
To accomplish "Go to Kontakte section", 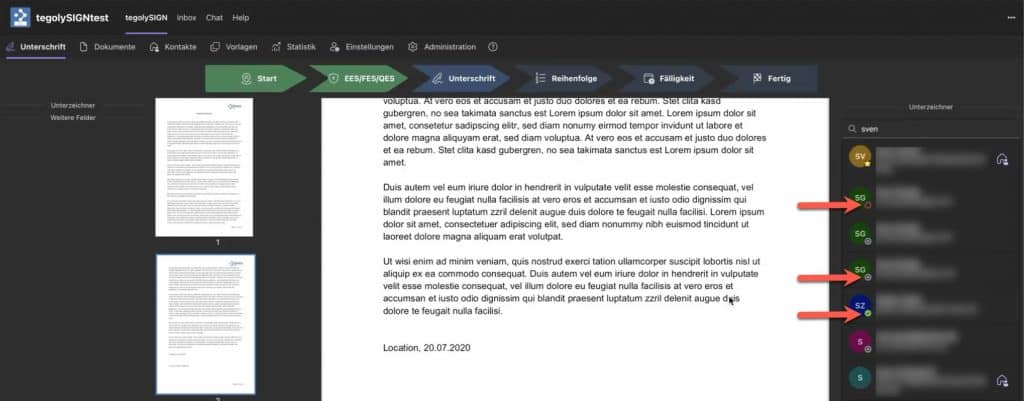I will point(173,47).
